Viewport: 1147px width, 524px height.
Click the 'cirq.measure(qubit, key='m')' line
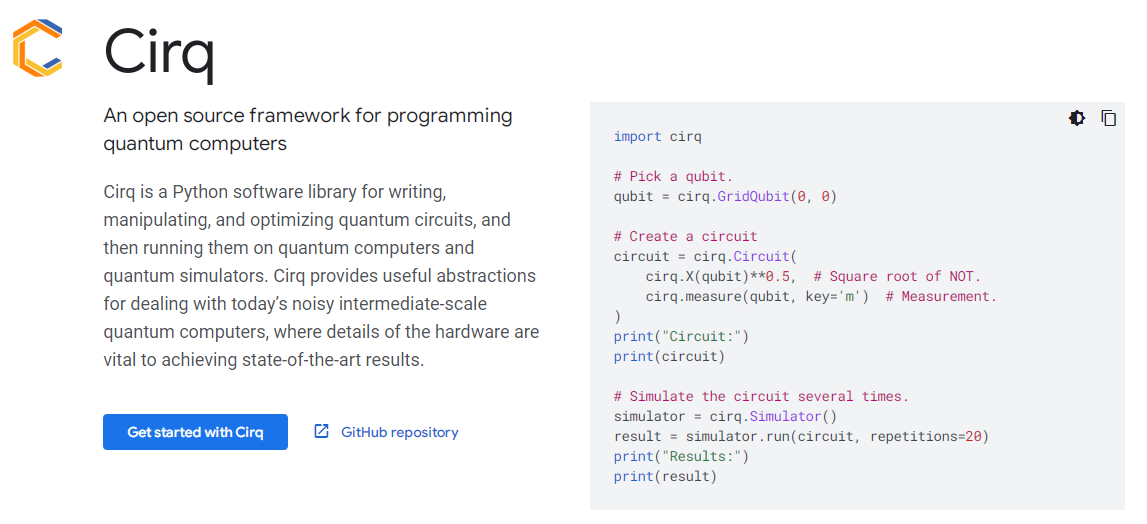tap(821, 296)
